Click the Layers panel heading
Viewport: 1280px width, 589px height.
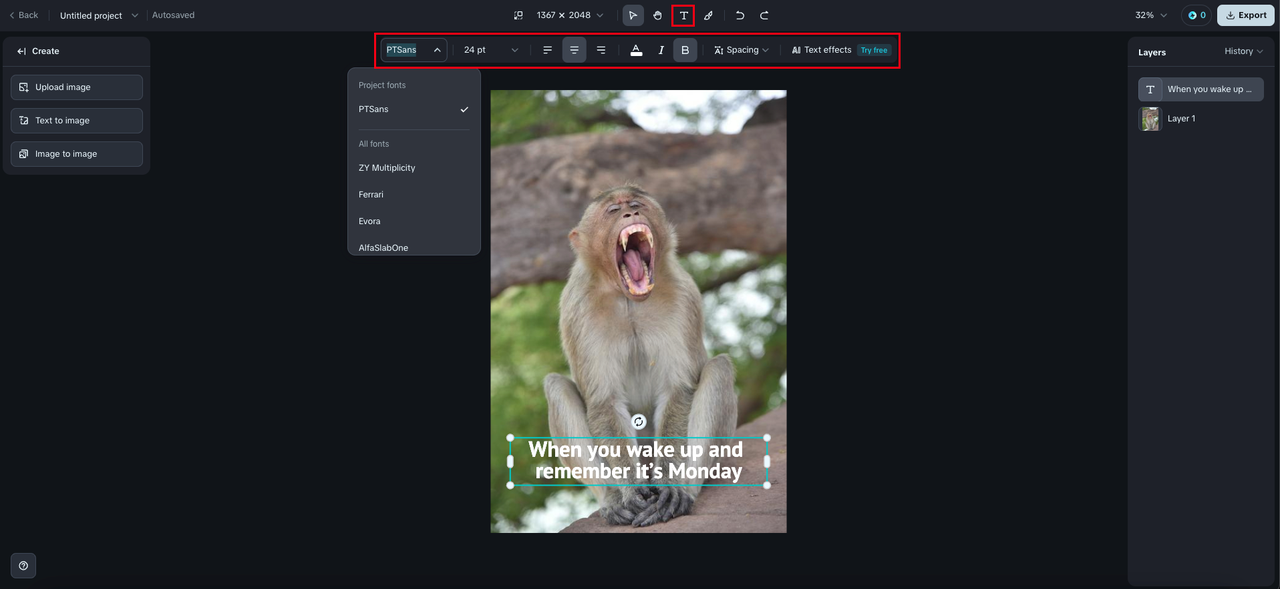point(1152,52)
